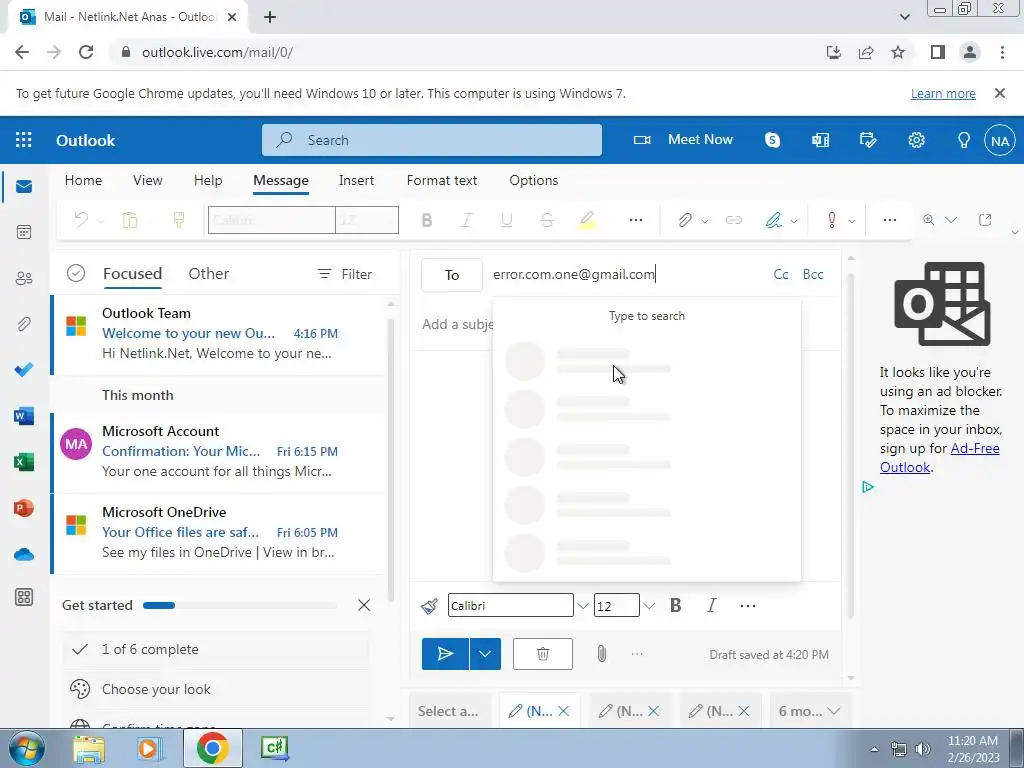Click the Underline button in the ribbon
1024x768 pixels.
[x=506, y=220]
